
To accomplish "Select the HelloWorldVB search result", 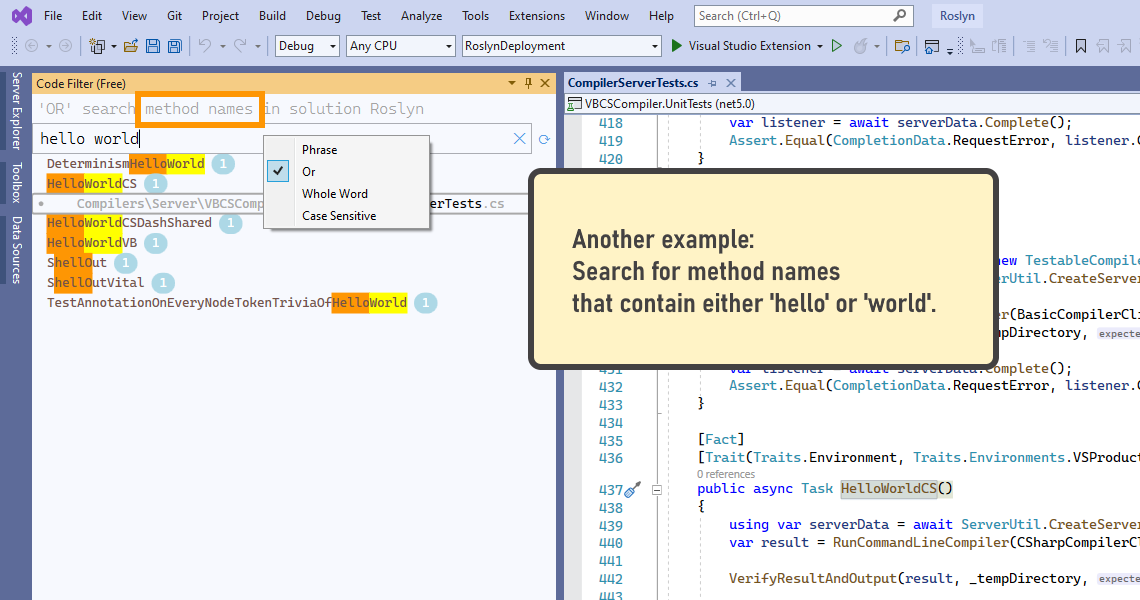I will pos(92,243).
